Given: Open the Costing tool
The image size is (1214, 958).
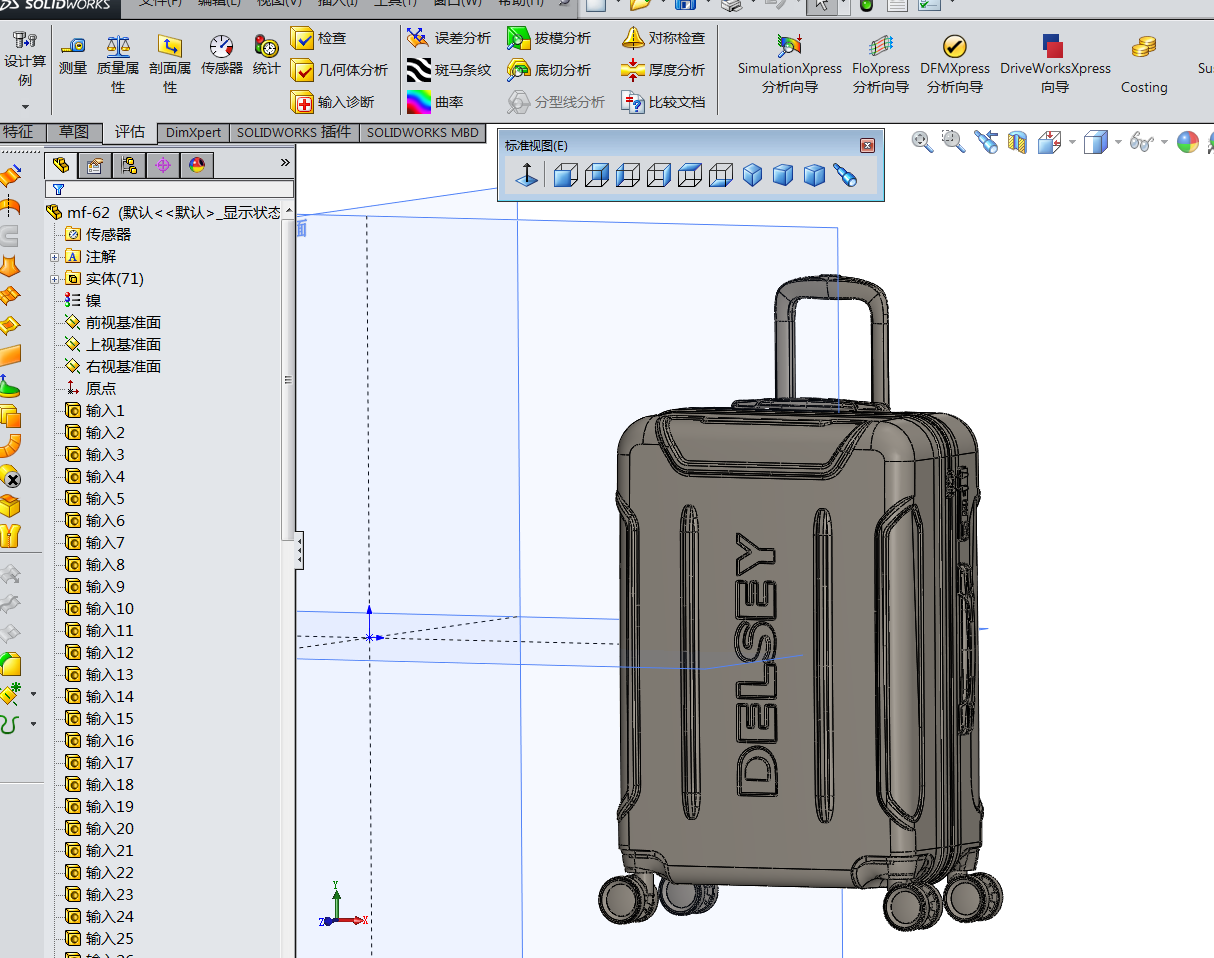Looking at the screenshot, I should tap(1144, 64).
